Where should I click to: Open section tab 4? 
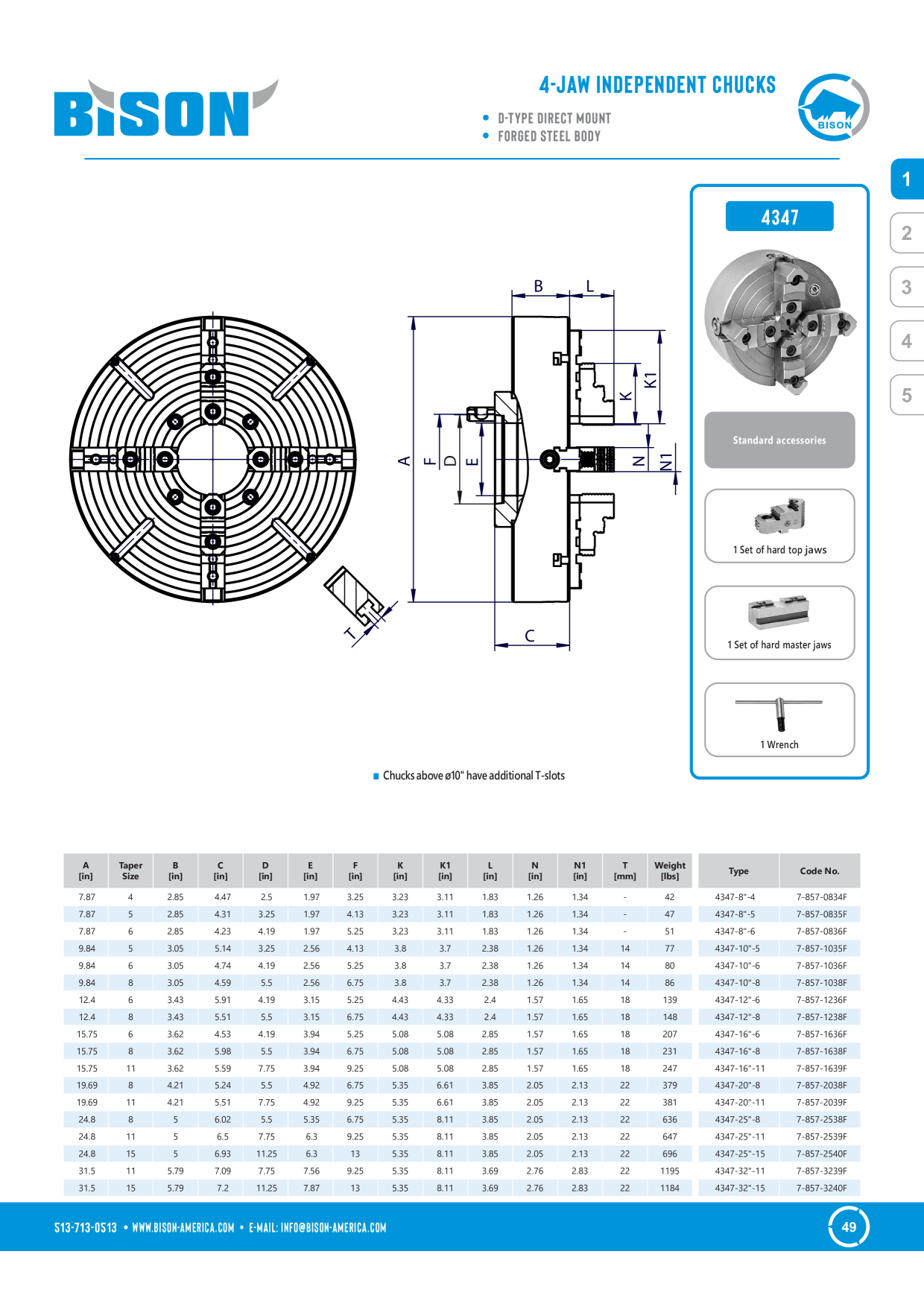[x=907, y=341]
